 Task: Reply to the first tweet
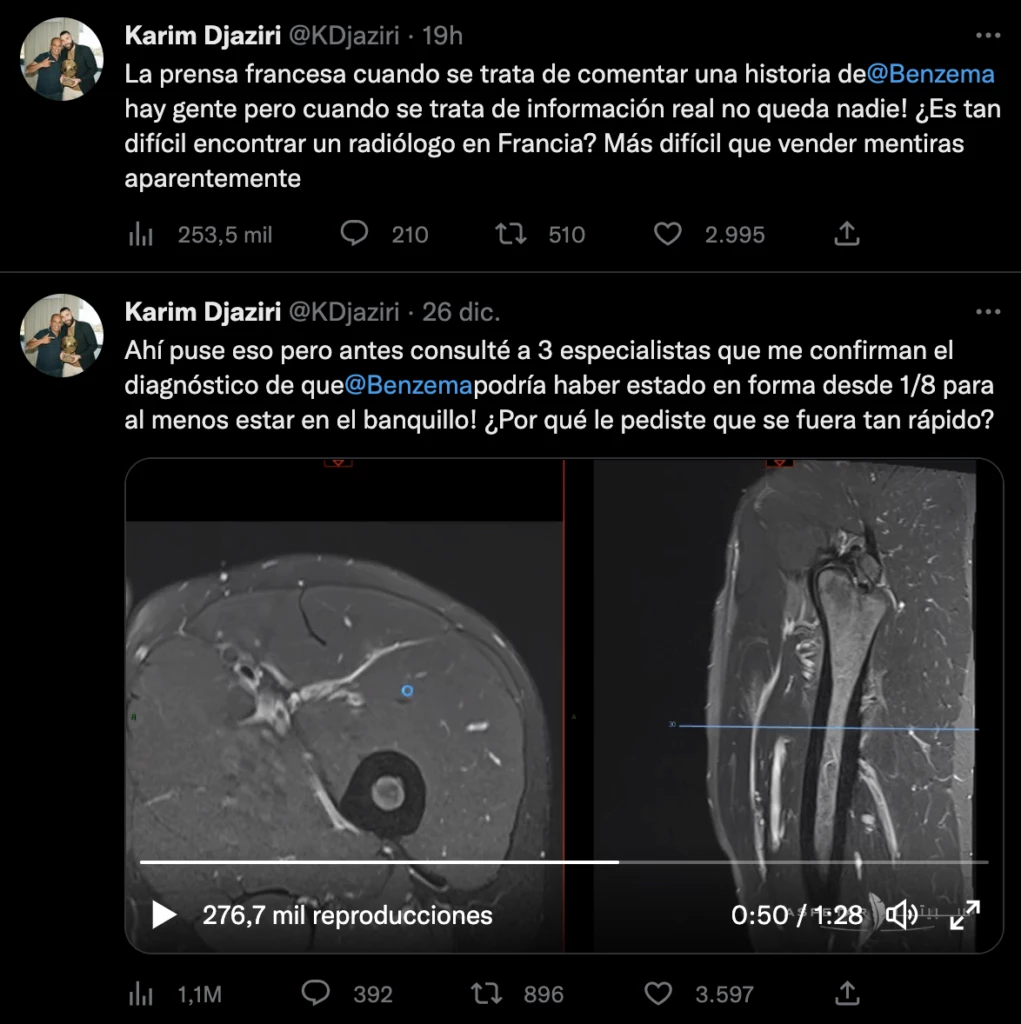pos(355,234)
